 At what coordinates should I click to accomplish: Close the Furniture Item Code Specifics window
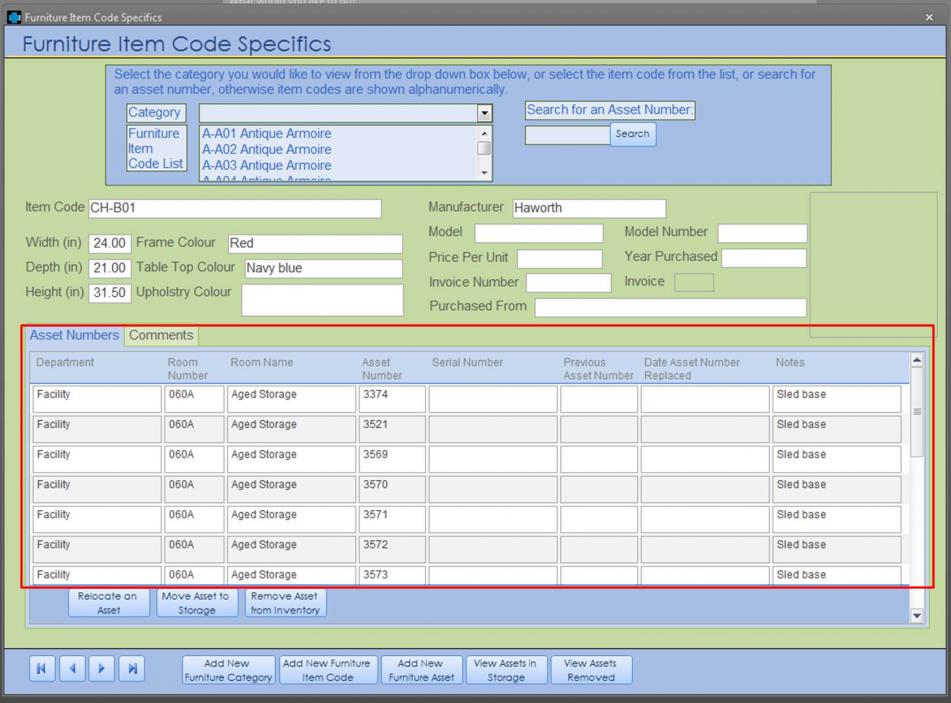tap(929, 18)
